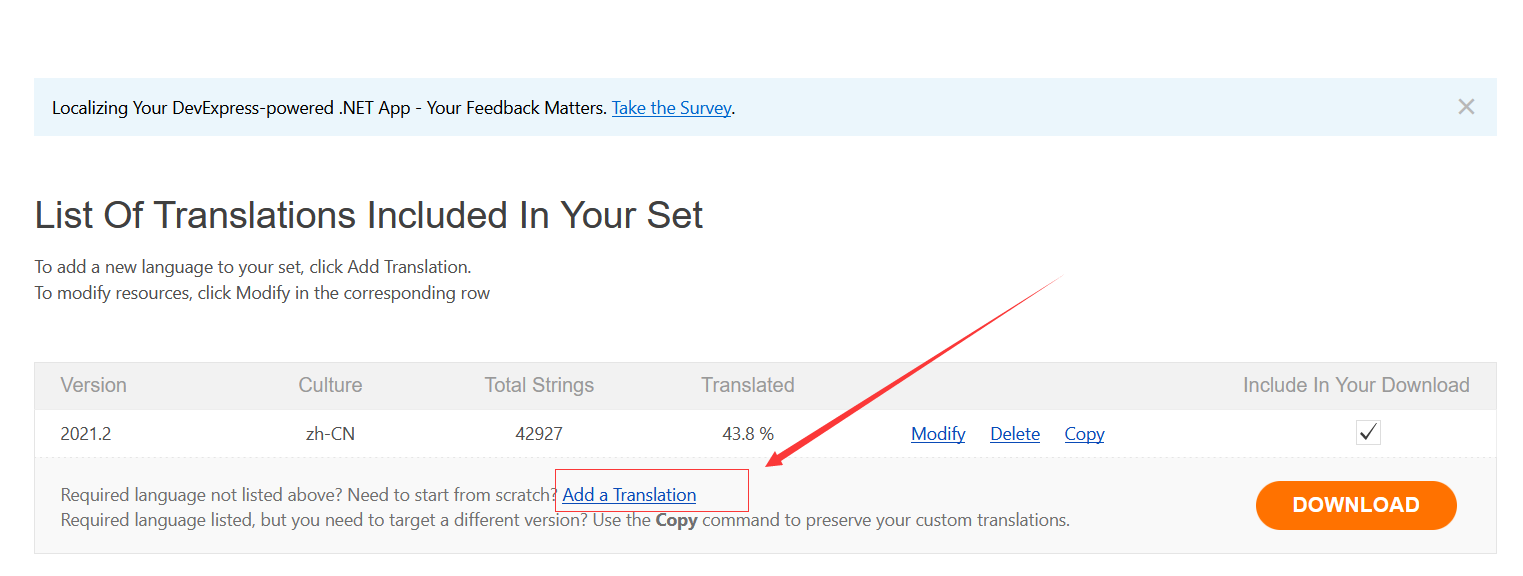
Task: Uncheck Include In Your Download for zh-CN
Action: click(1368, 433)
